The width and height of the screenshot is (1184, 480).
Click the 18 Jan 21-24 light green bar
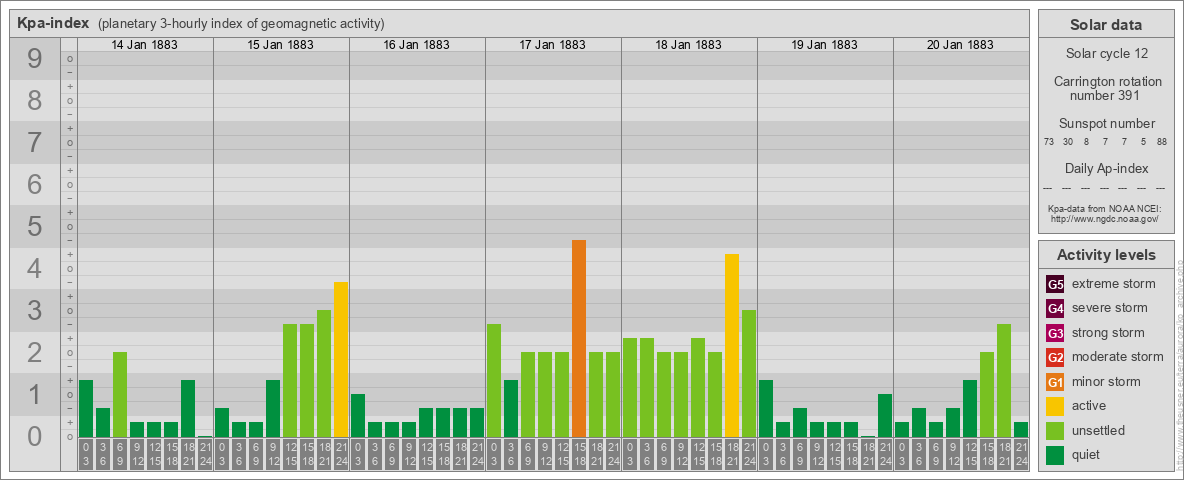[748, 374]
